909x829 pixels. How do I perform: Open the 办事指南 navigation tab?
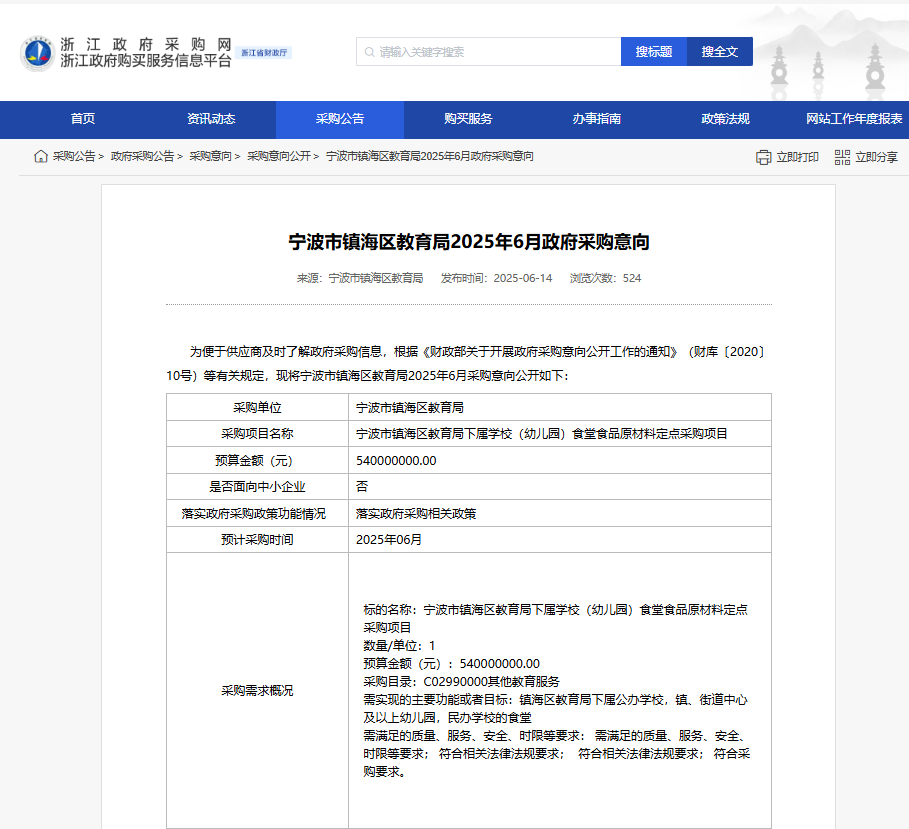point(597,119)
